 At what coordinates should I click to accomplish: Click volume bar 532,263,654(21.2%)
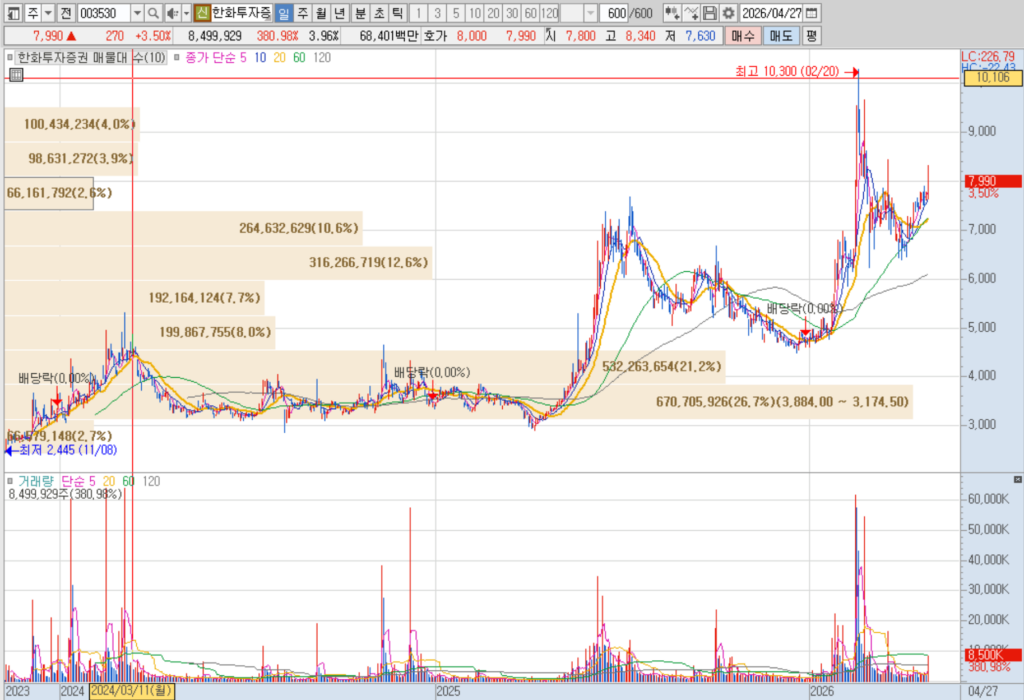tap(365, 366)
